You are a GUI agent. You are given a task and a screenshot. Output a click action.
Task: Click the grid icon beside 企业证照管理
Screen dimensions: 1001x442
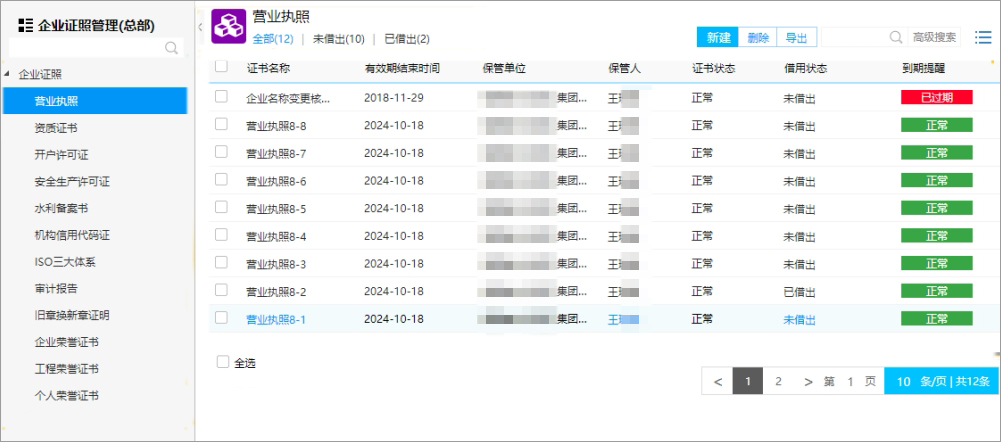click(26, 26)
